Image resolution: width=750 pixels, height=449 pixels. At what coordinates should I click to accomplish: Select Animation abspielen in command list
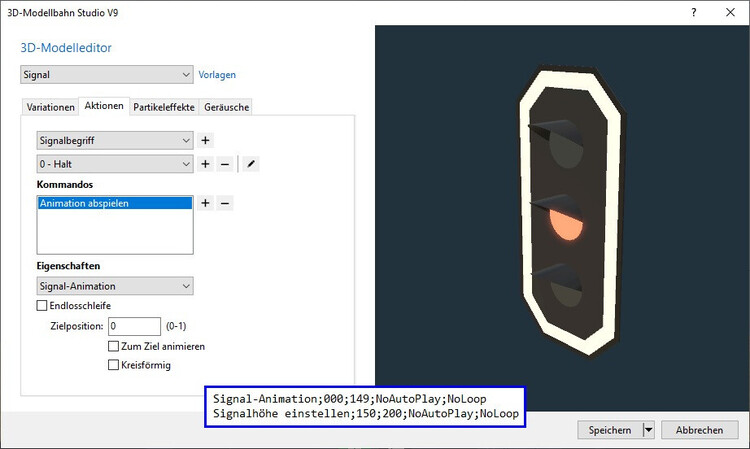[113, 203]
